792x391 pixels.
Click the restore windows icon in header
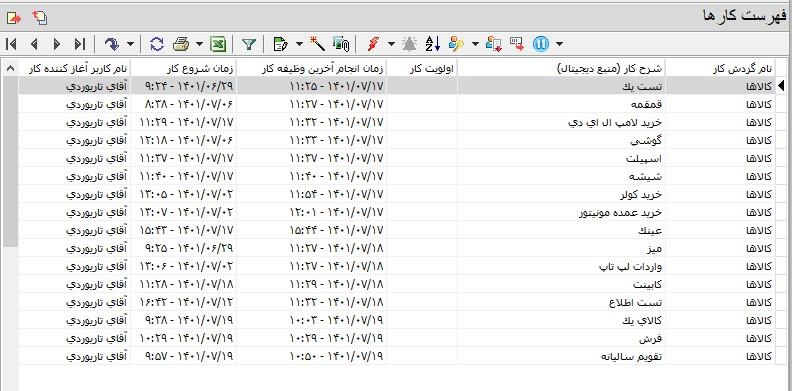coord(40,18)
